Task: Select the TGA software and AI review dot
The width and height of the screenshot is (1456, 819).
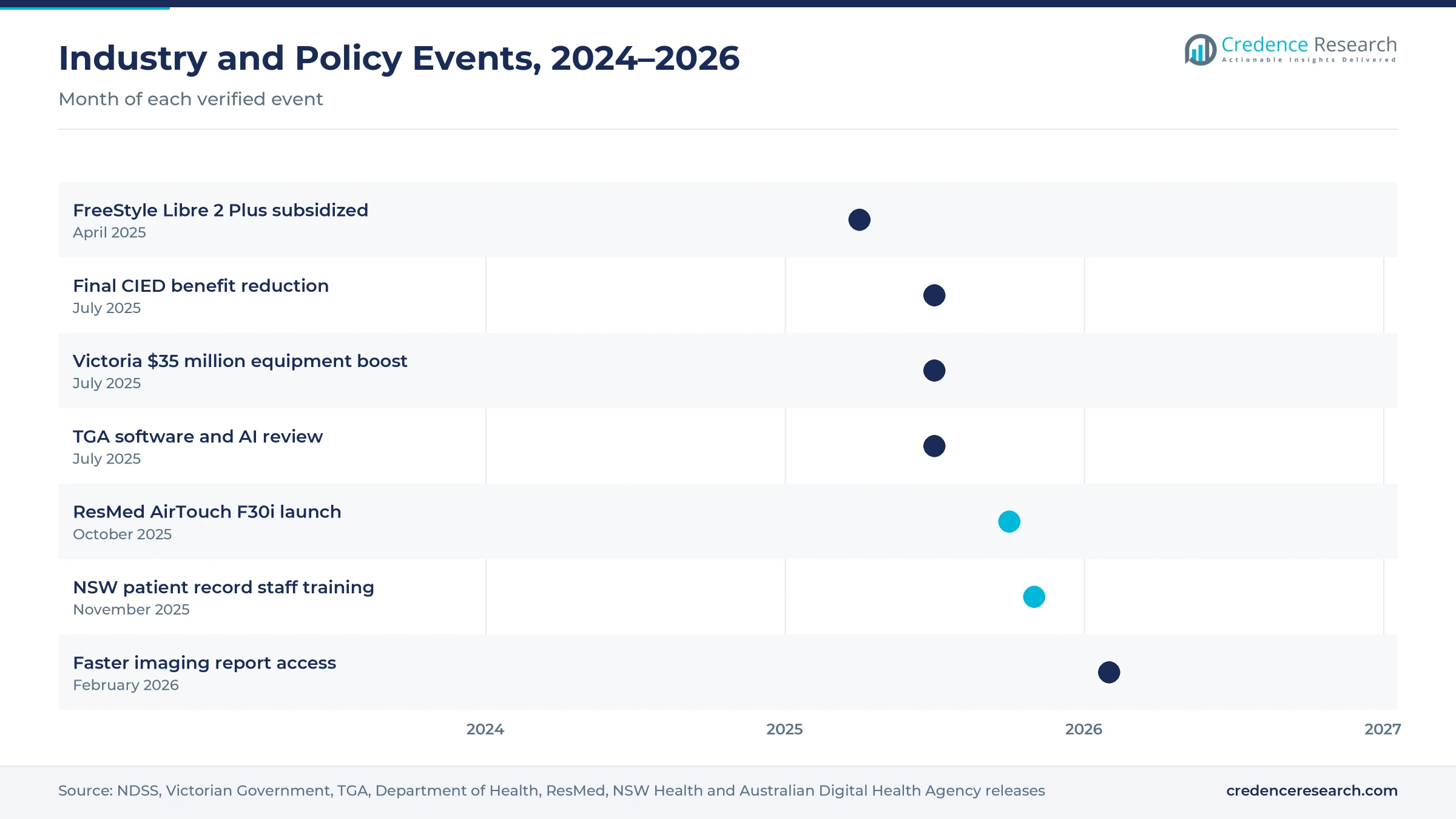Action: (x=934, y=446)
